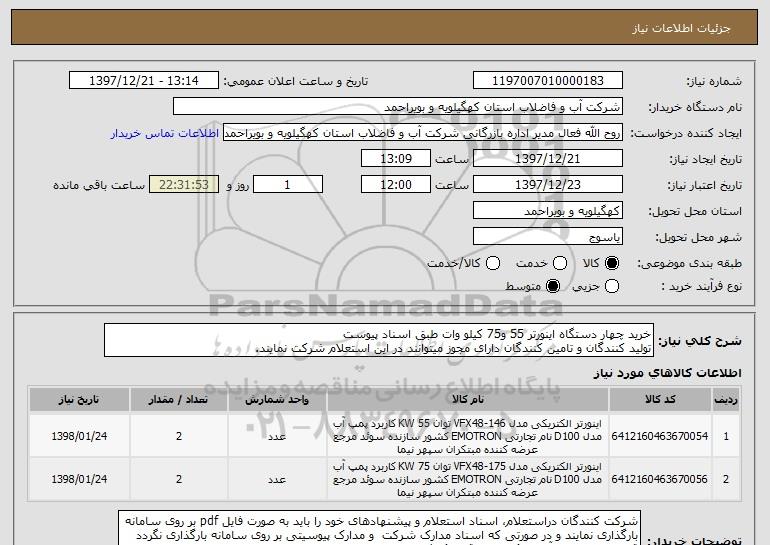Click remaining days field showing 1
The width and height of the screenshot is (770, 545).
(288, 185)
